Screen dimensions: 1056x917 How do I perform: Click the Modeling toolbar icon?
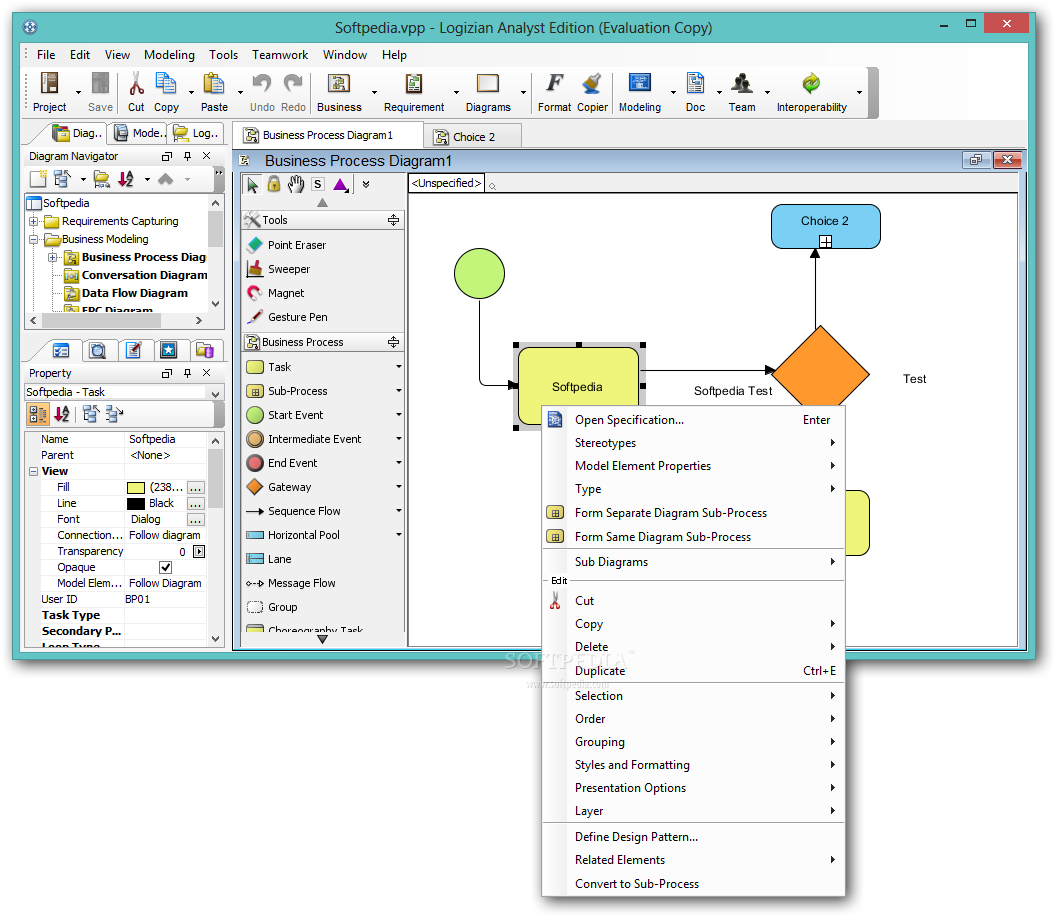click(x=640, y=83)
